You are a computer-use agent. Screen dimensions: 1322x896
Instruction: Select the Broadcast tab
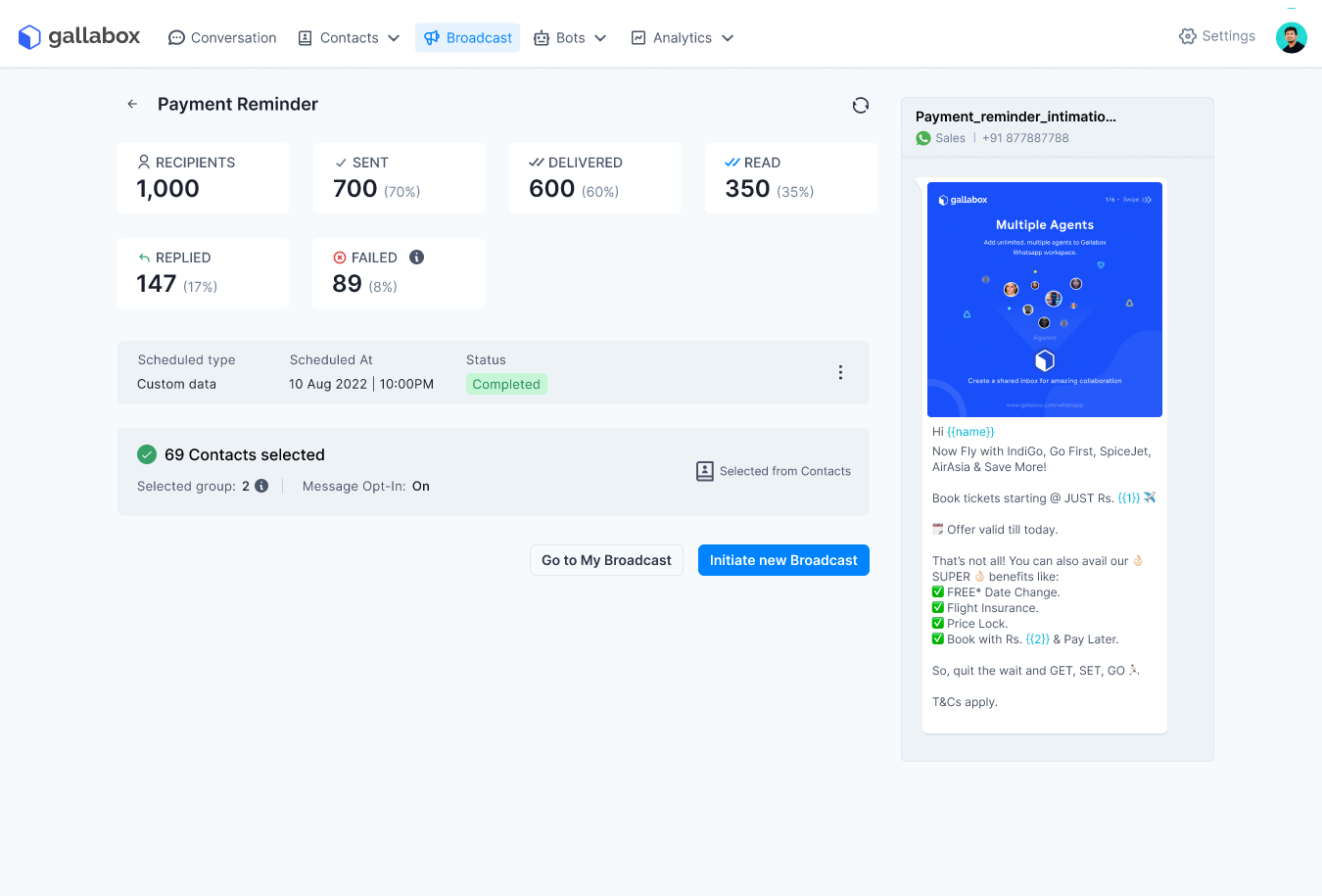[x=467, y=38]
